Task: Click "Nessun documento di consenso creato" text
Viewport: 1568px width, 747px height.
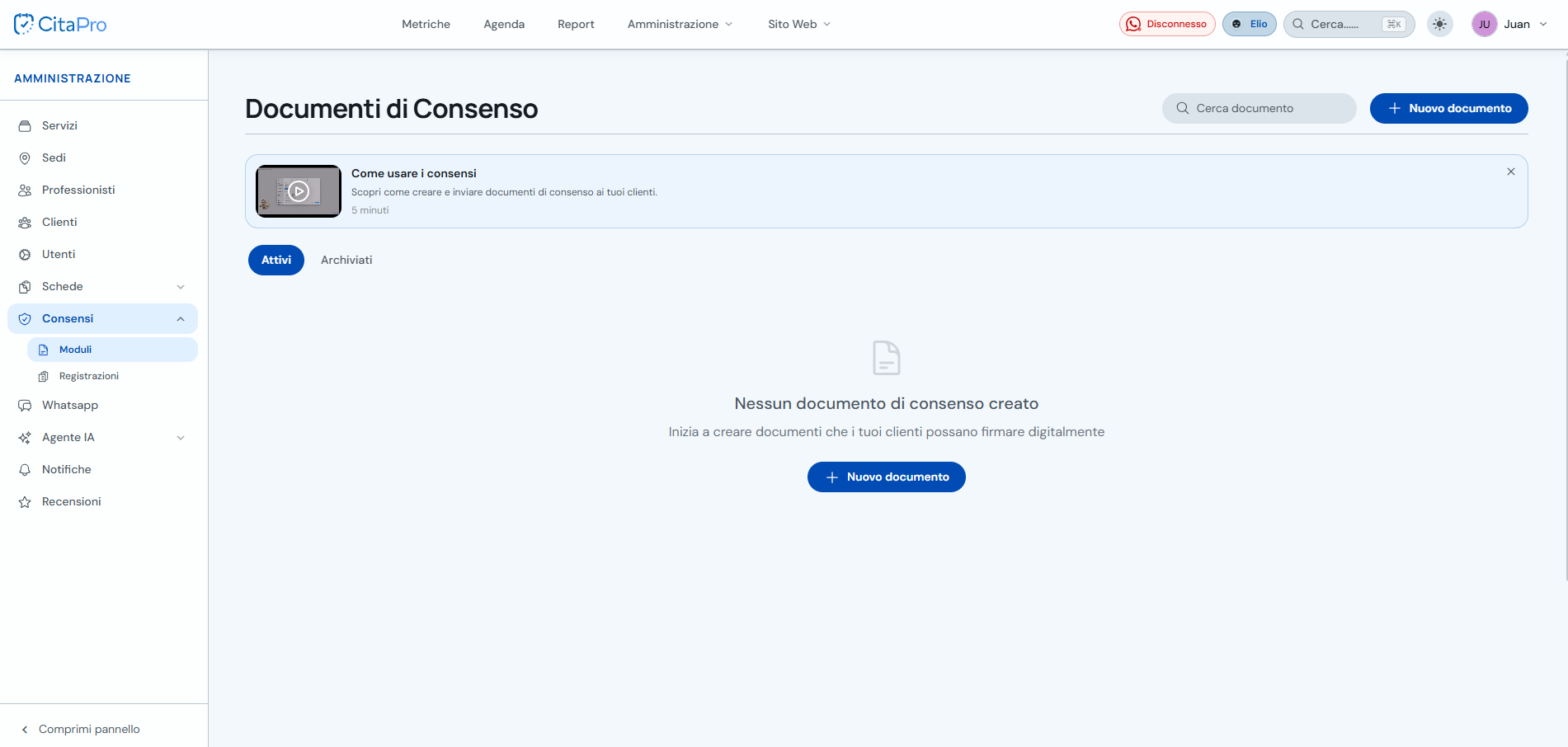Action: pos(887,403)
